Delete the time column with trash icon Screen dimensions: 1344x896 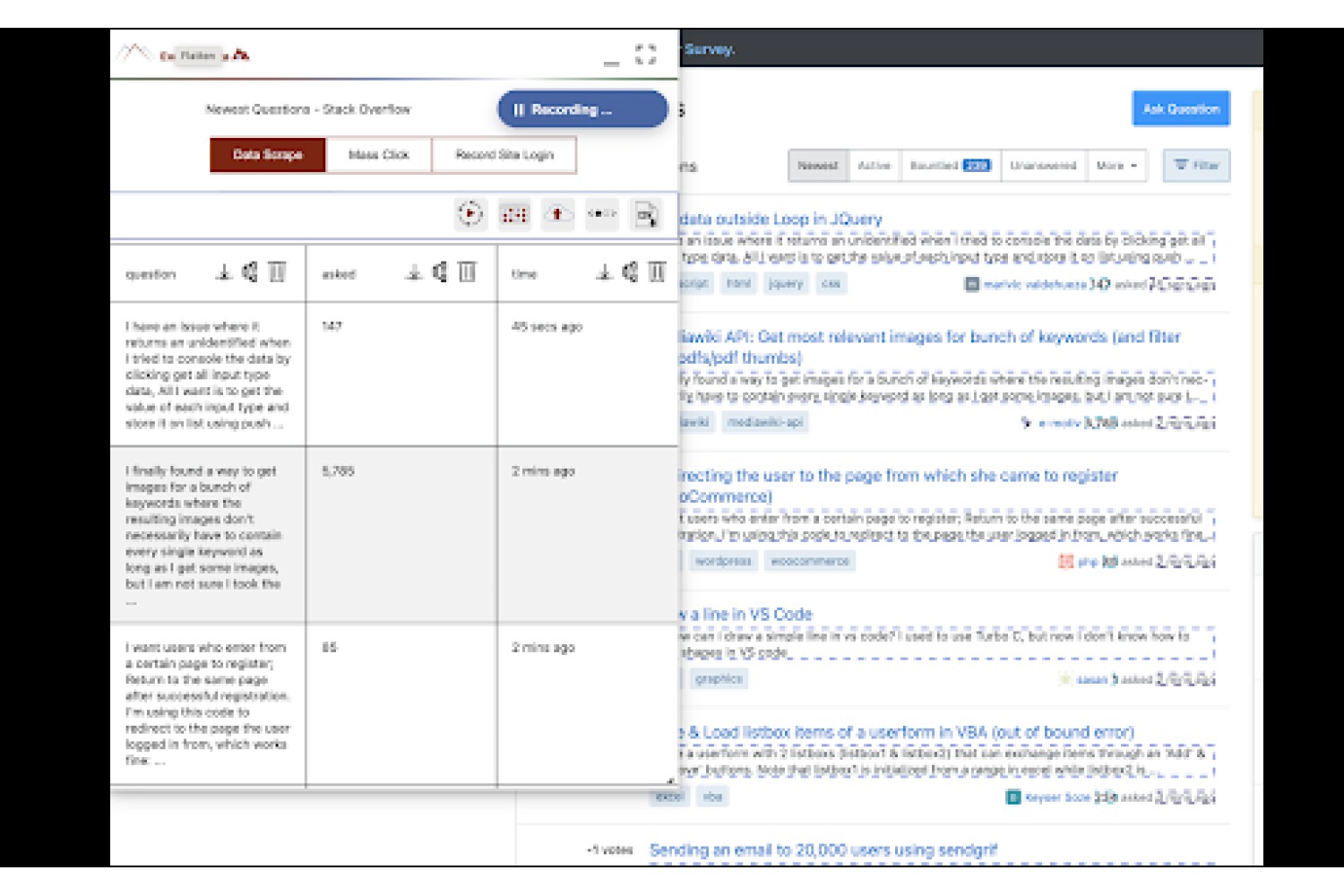657,272
